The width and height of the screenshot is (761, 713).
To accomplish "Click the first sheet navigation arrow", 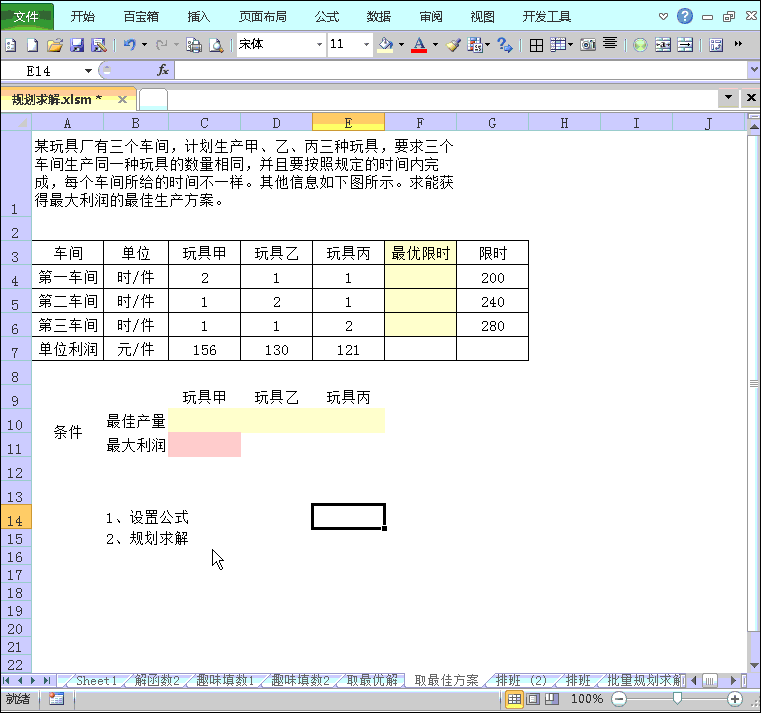I will 6,680.
